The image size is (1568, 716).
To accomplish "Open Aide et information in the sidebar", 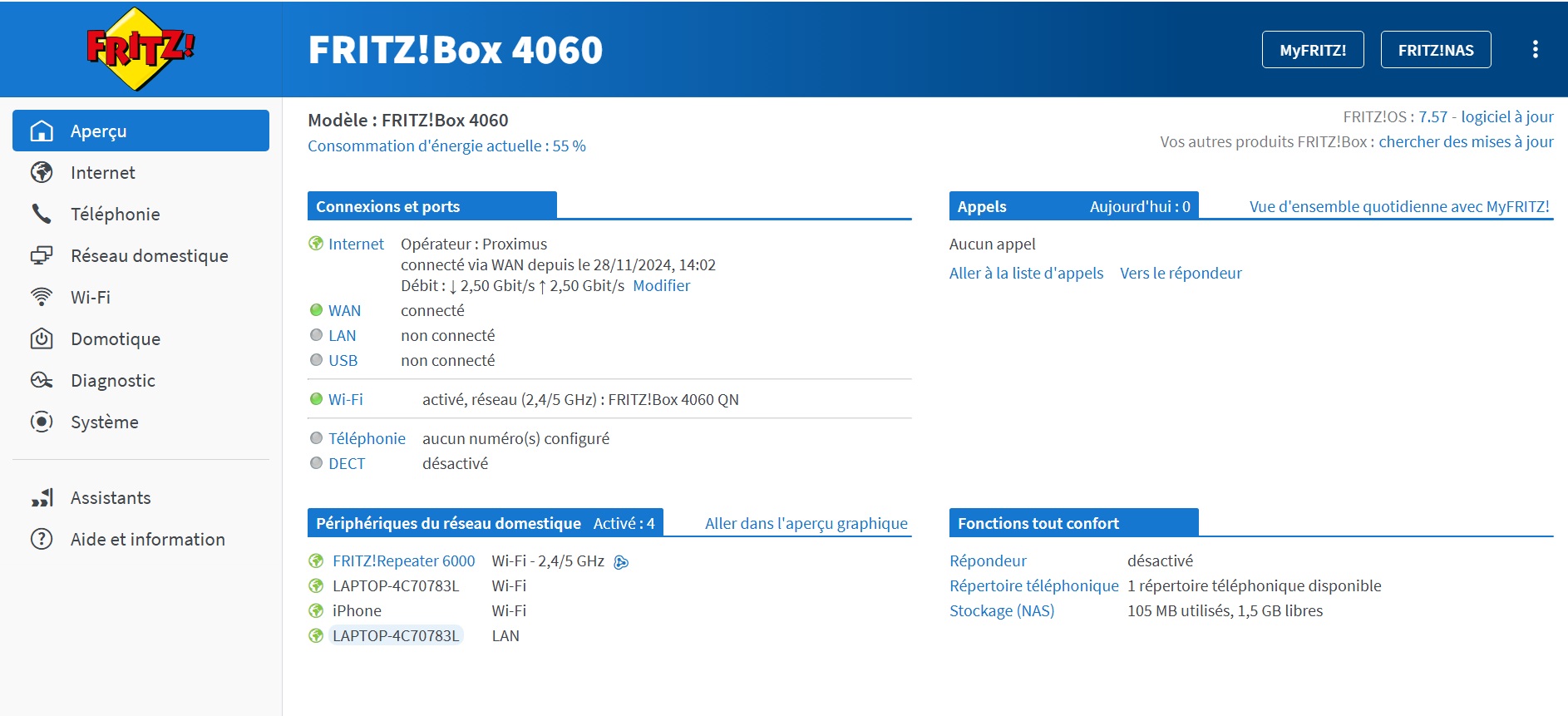I will (x=141, y=539).
